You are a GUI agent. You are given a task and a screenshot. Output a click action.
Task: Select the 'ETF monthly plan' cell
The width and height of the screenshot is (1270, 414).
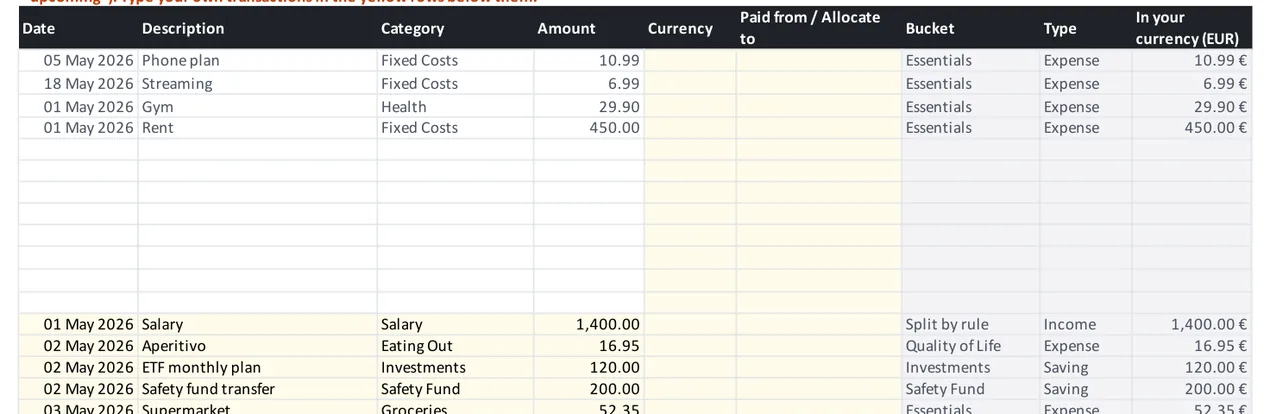coord(257,367)
